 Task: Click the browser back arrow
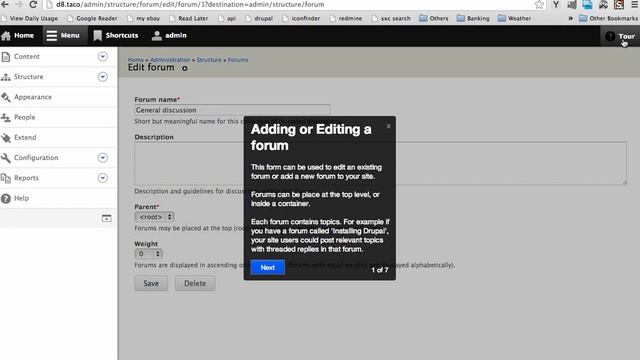coord(4,4)
